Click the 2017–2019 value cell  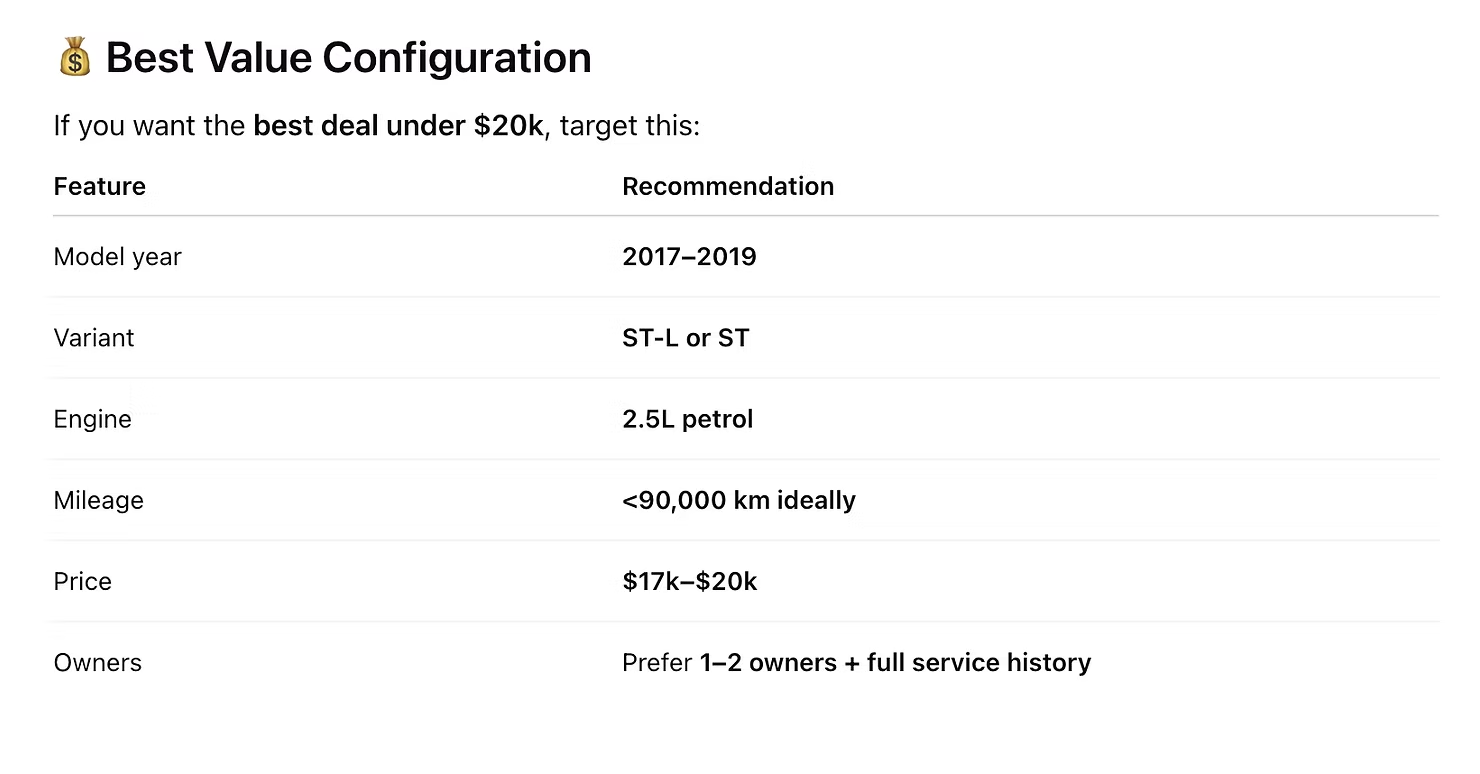pyautogui.click(x=689, y=257)
